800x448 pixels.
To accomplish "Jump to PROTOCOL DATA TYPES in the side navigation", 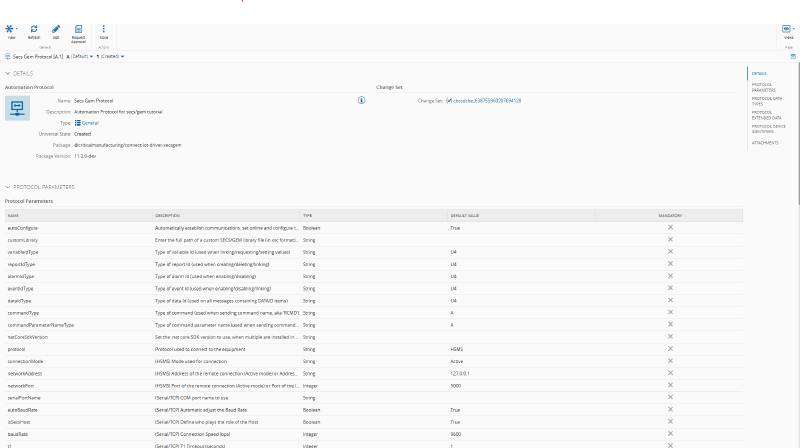I will point(766,101).
